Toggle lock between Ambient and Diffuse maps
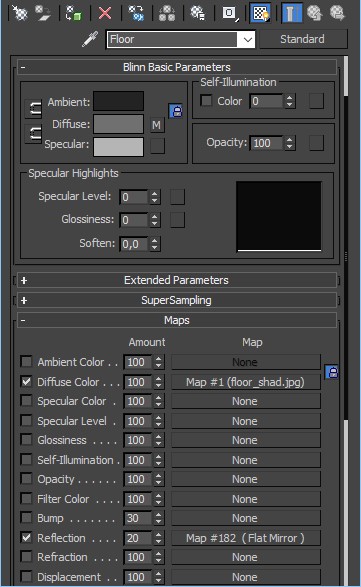Image resolution: width=361 pixels, height=587 pixels. tap(332, 372)
